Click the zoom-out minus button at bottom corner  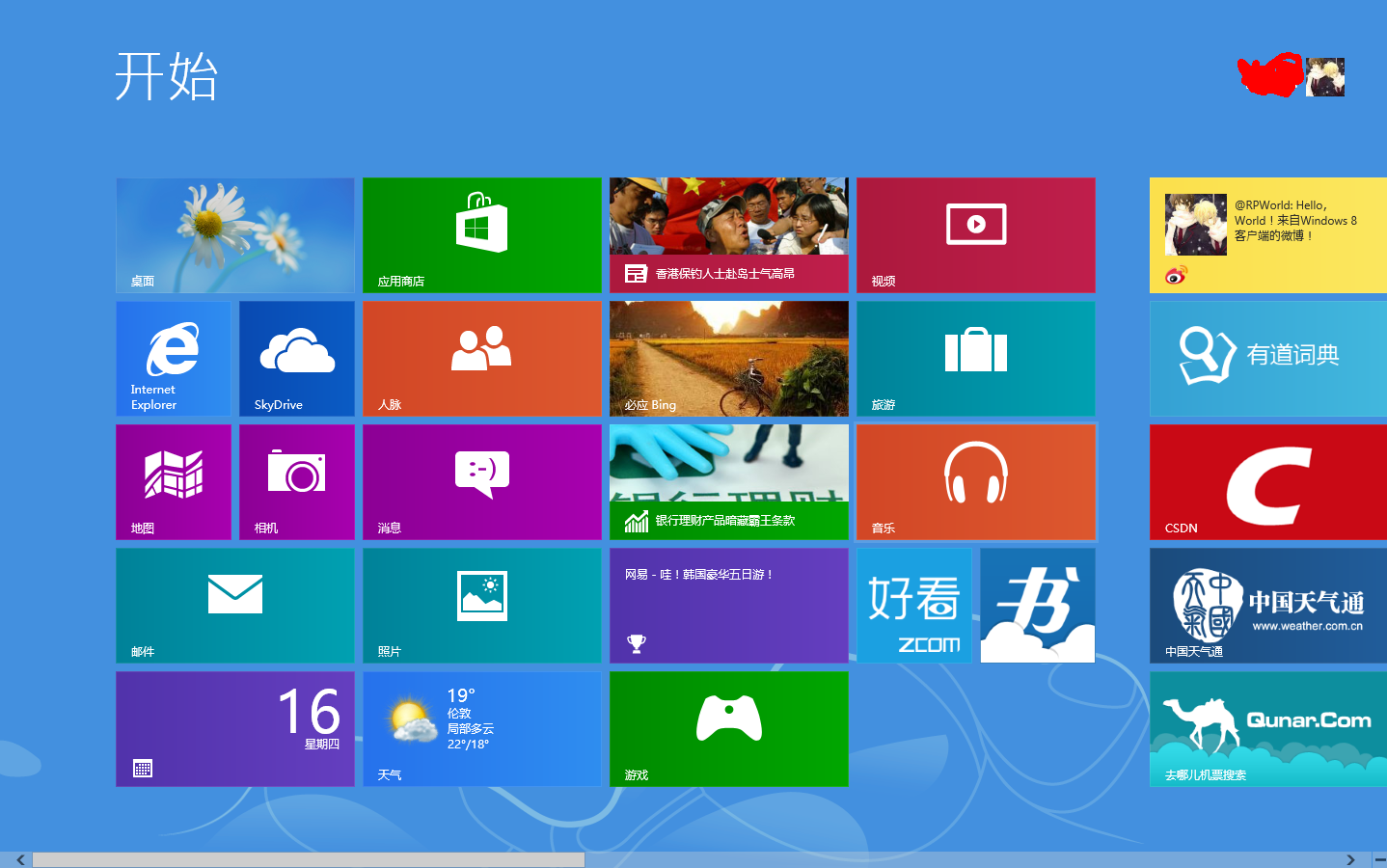point(1377,859)
